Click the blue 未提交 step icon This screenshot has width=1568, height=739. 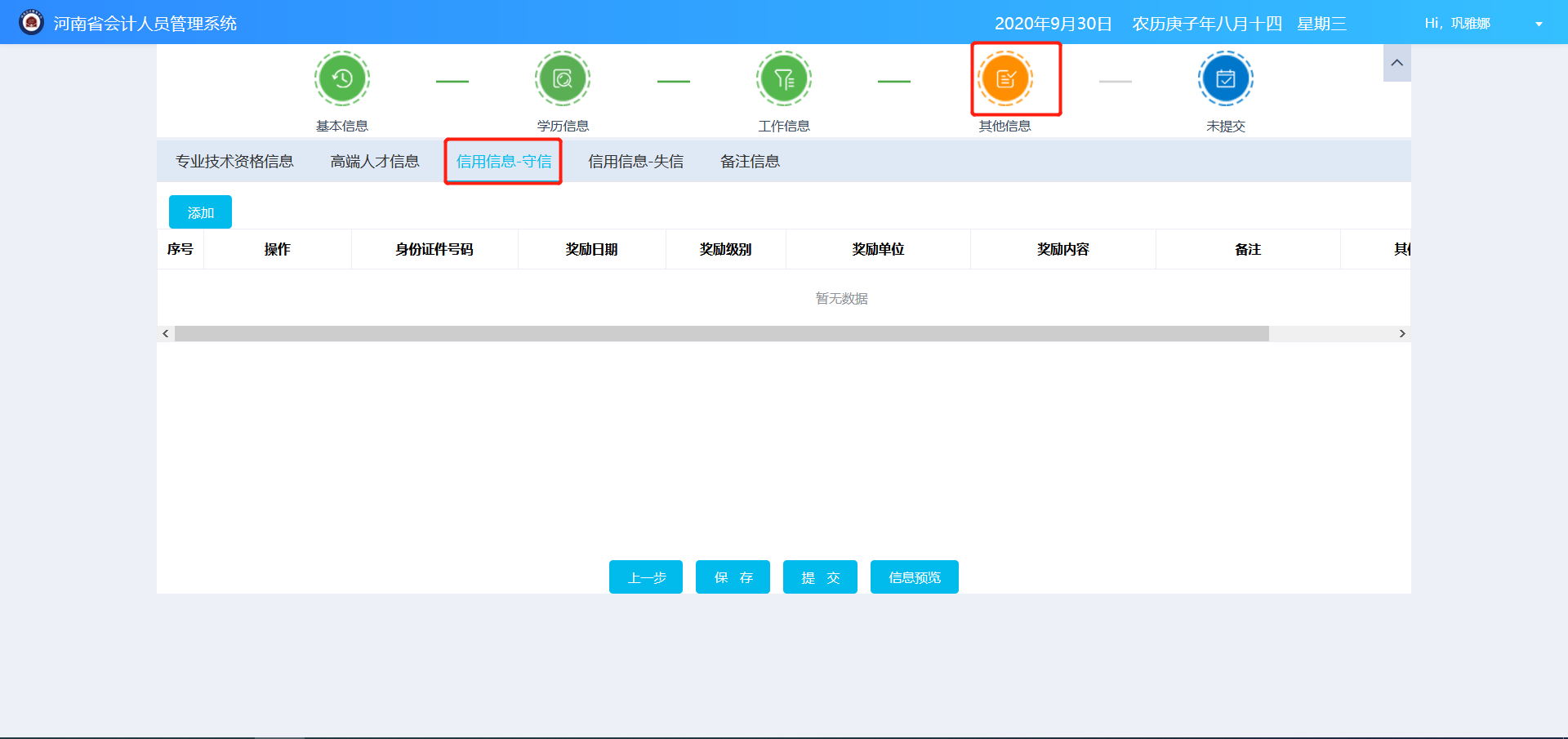pyautogui.click(x=1225, y=78)
